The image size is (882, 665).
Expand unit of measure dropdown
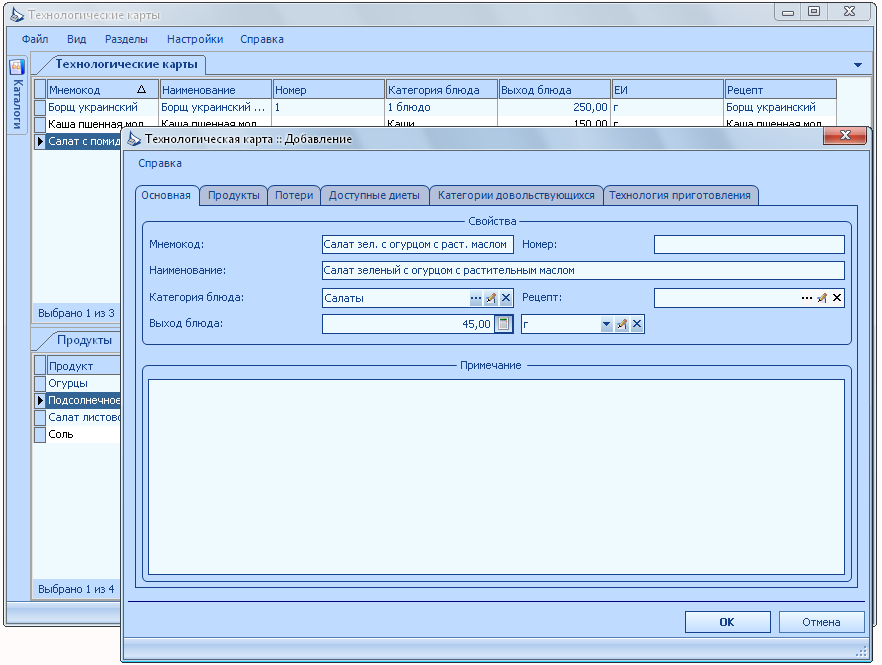[x=606, y=324]
